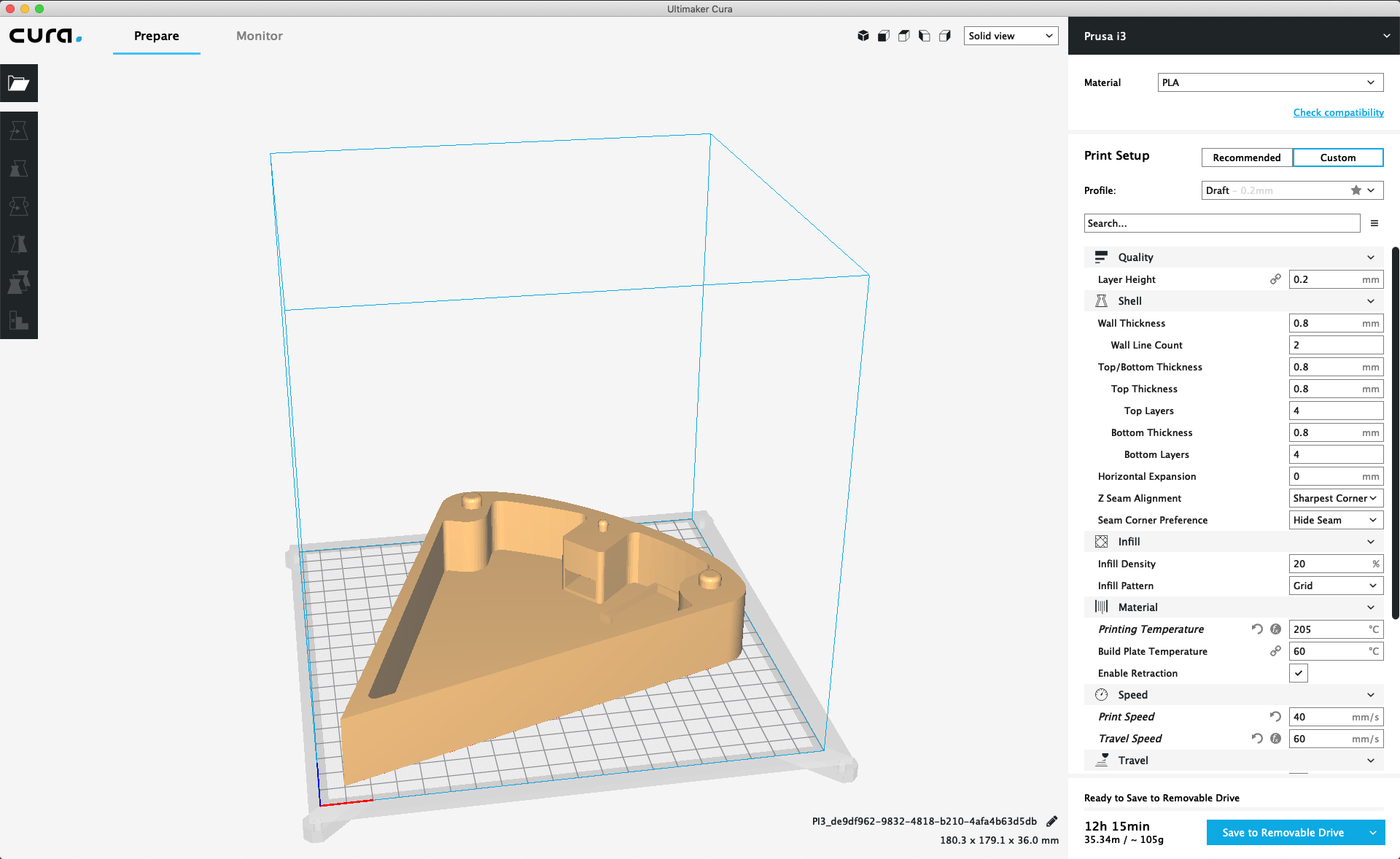Switch to the Monitor tab

tap(260, 36)
